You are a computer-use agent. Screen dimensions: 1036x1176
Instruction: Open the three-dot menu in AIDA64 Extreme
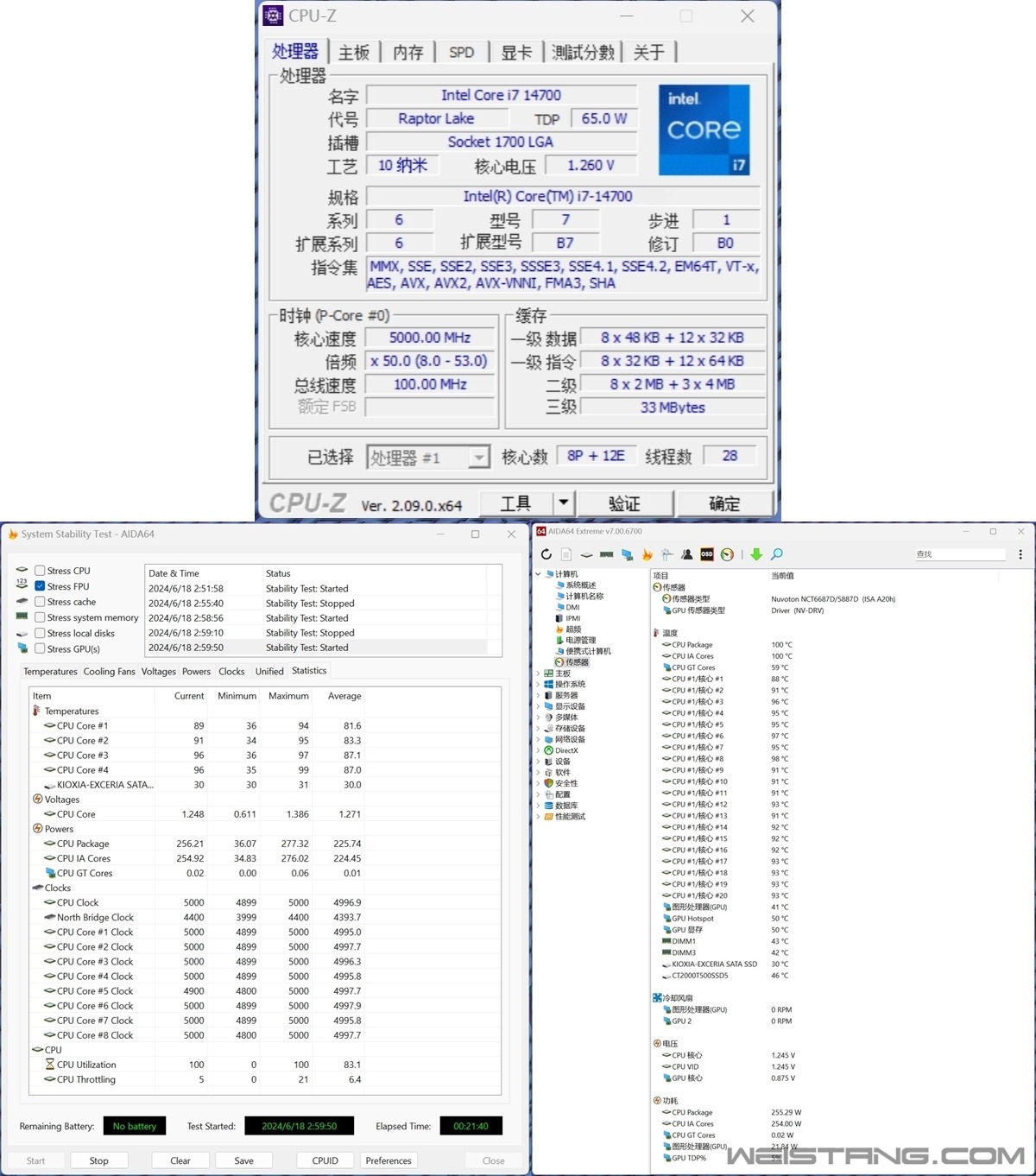click(x=1020, y=554)
